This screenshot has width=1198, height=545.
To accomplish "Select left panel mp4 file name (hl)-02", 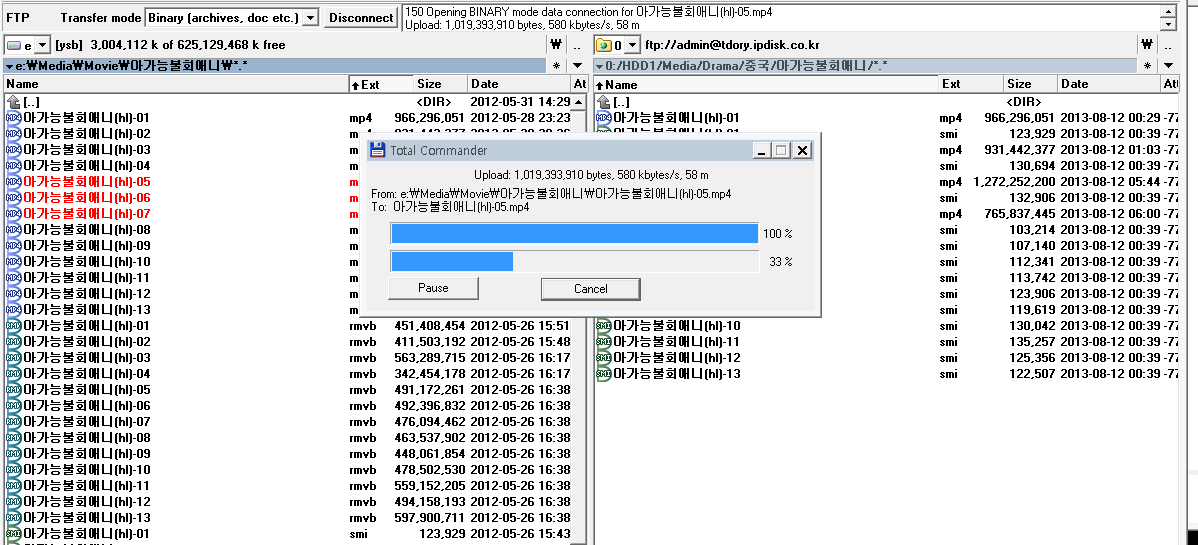I will click(x=86, y=134).
